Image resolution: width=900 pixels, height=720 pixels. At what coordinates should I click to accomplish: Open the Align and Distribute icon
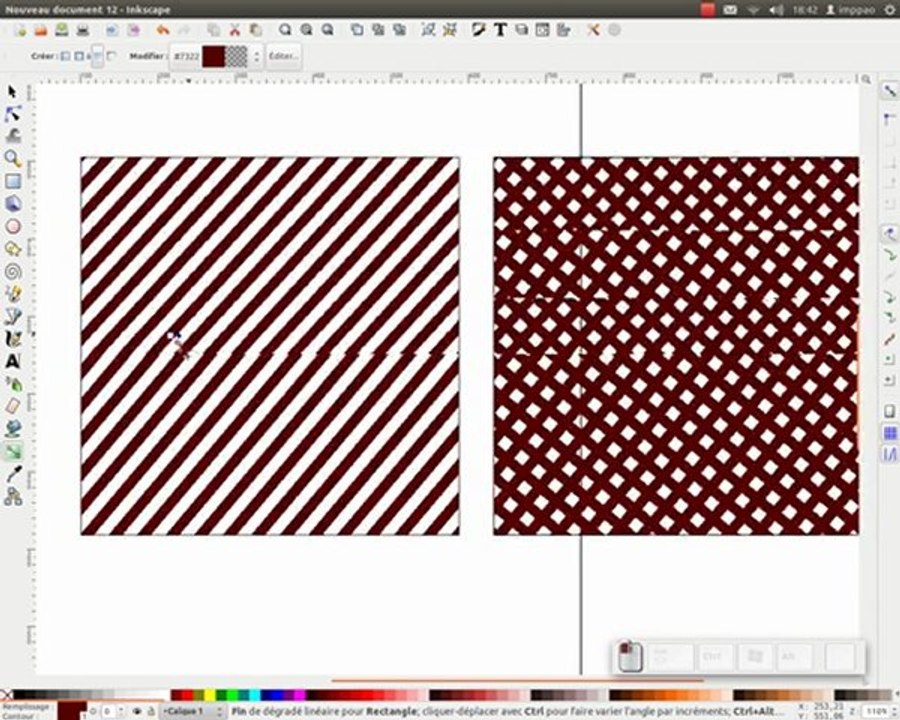pyautogui.click(x=564, y=30)
